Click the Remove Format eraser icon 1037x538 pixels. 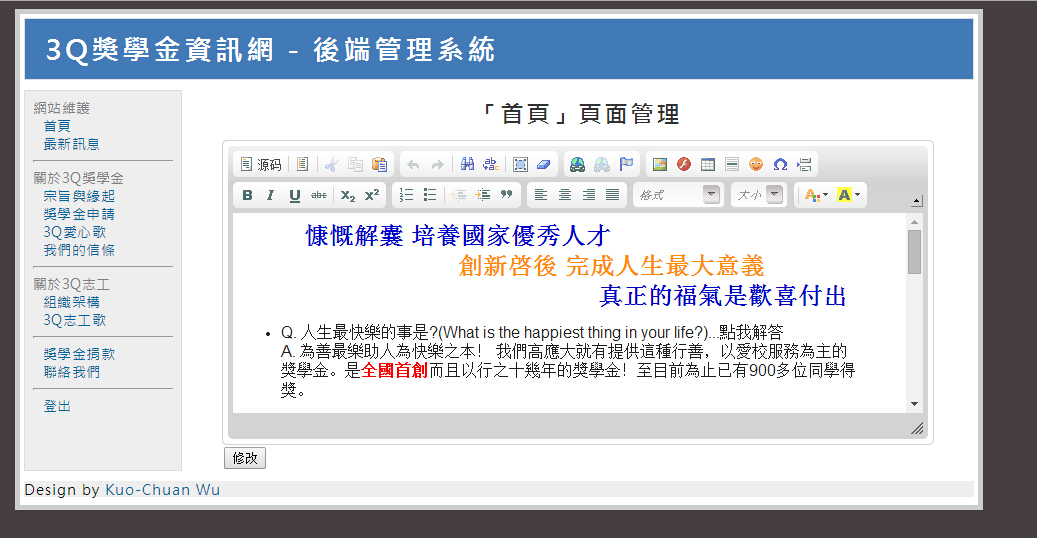tap(544, 164)
